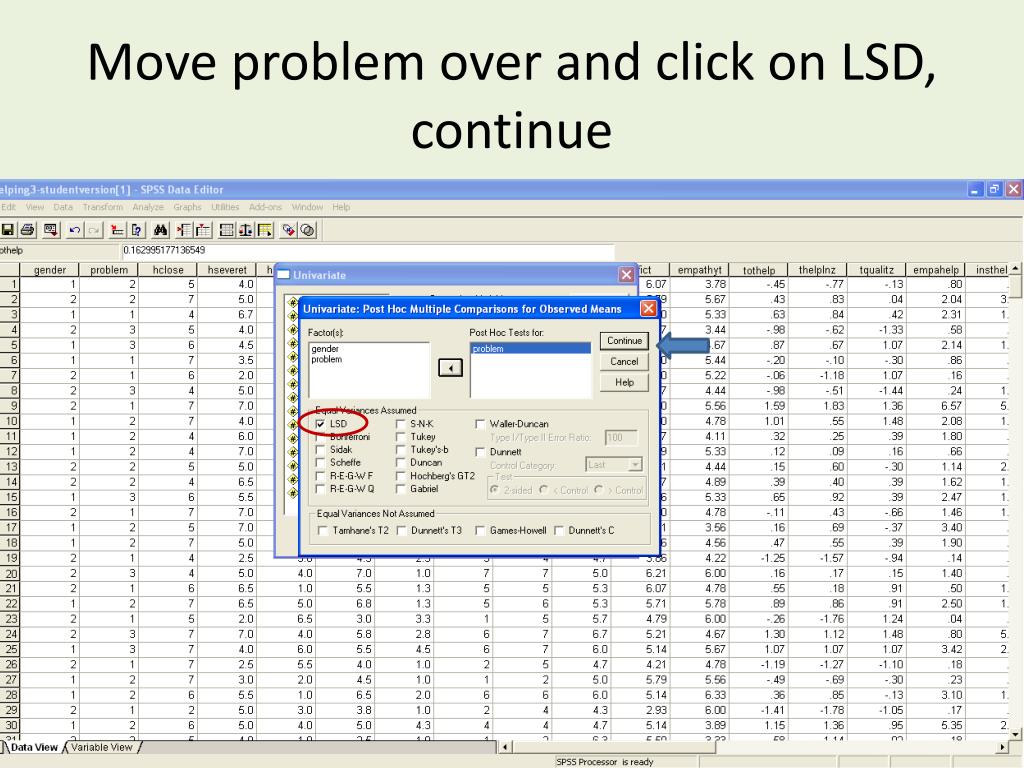This screenshot has height=768, width=1024.
Task: Tick the R-E-G-W Q checkbox
Action: [321, 489]
